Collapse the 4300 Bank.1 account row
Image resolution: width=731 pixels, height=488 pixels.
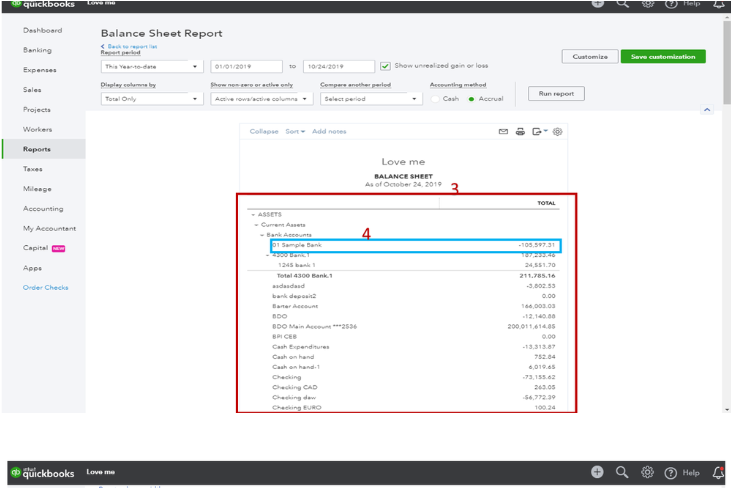click(268, 255)
